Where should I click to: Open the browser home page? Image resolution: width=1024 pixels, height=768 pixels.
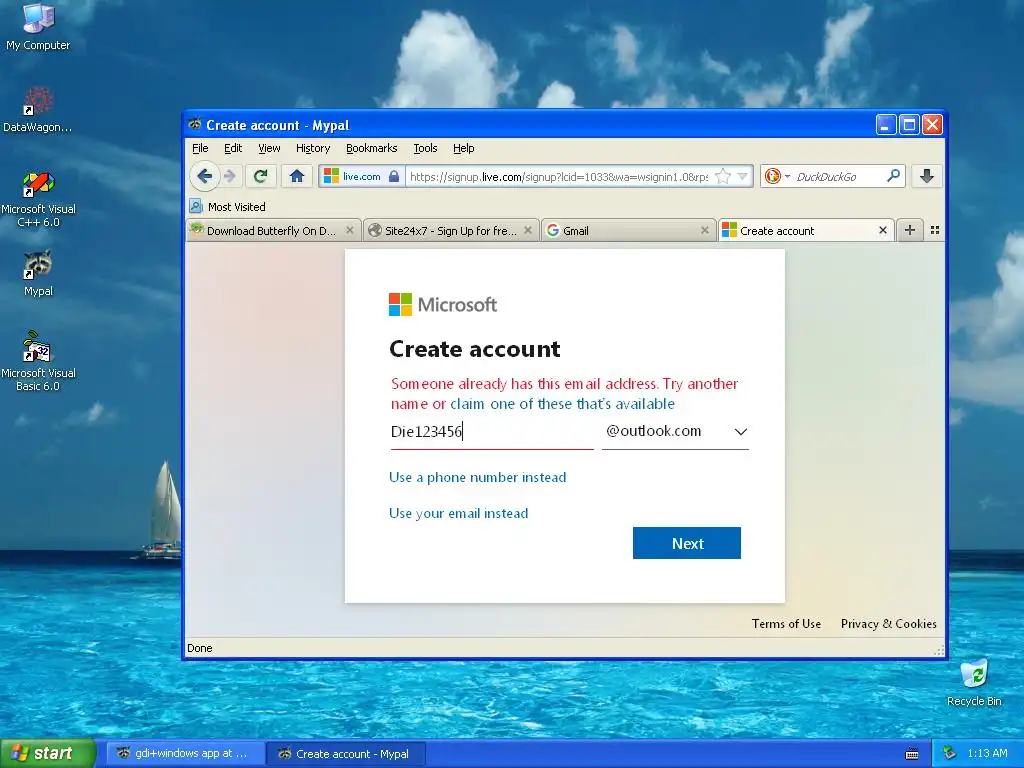[x=297, y=176]
